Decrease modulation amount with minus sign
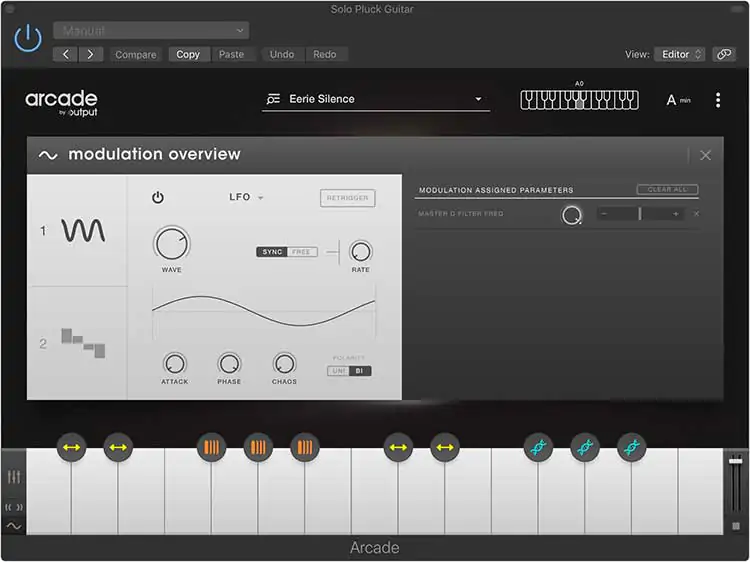The height and width of the screenshot is (562, 750). (604, 214)
